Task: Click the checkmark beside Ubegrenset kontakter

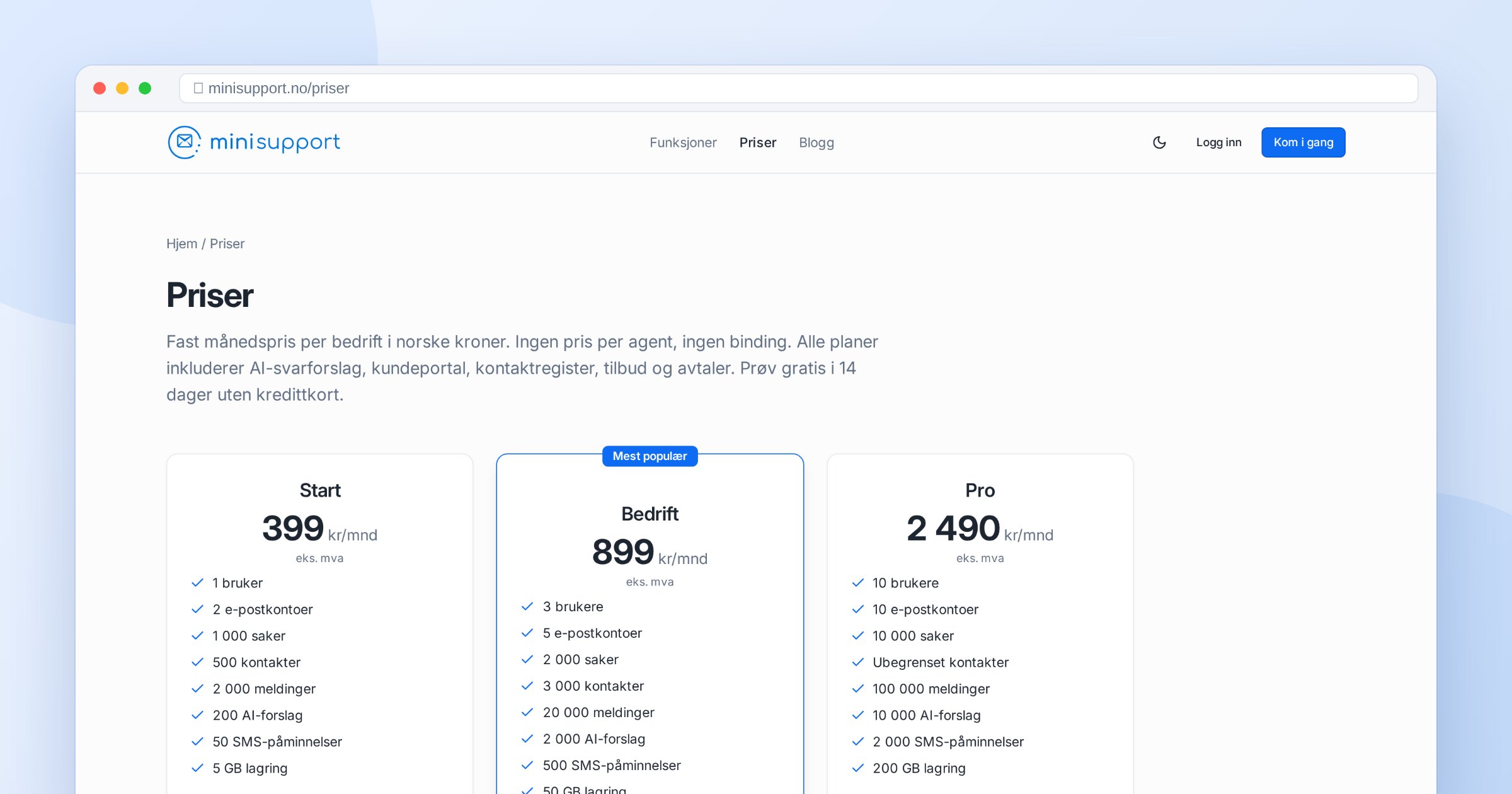Action: [x=857, y=662]
